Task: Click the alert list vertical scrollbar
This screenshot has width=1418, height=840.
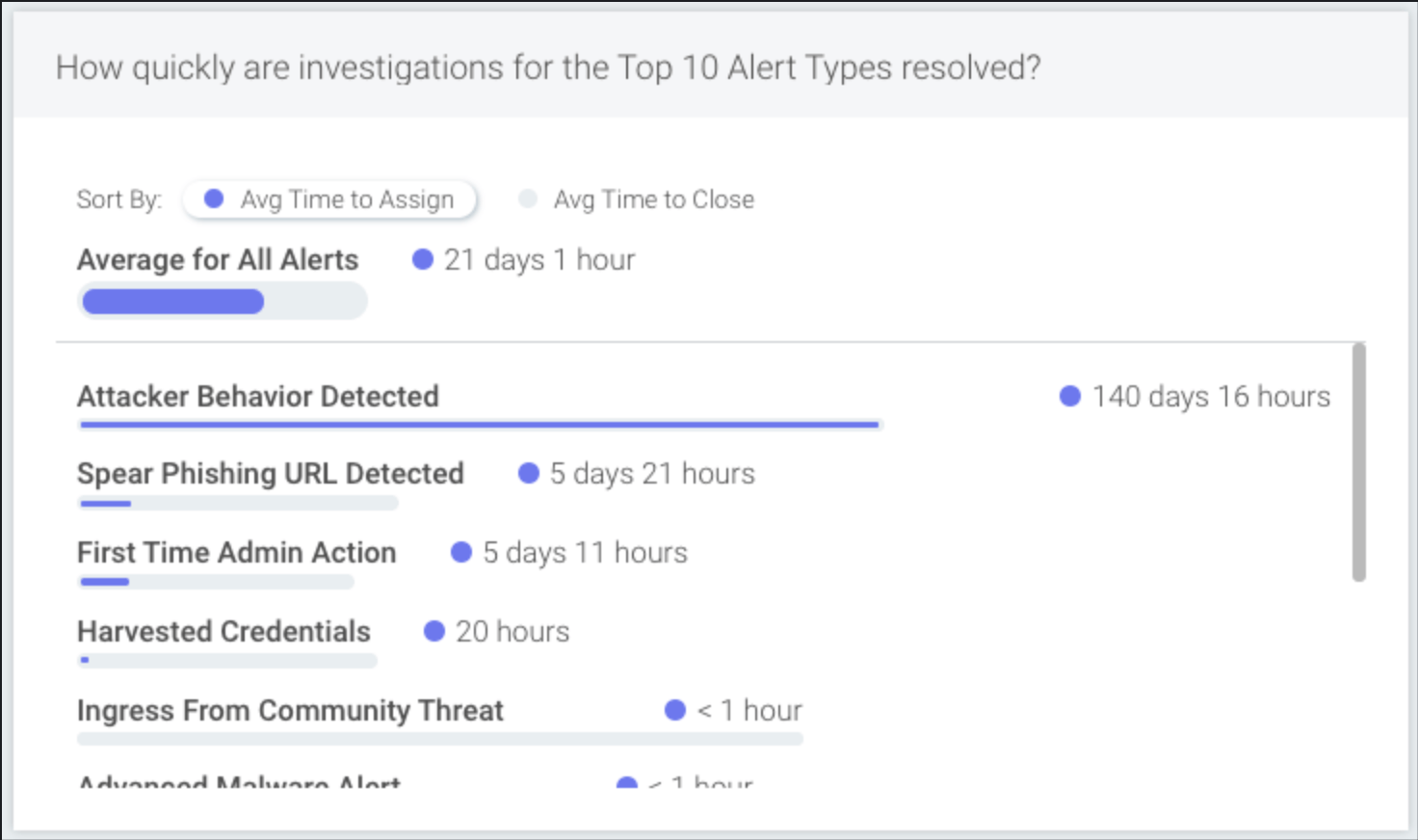Action: (1359, 462)
